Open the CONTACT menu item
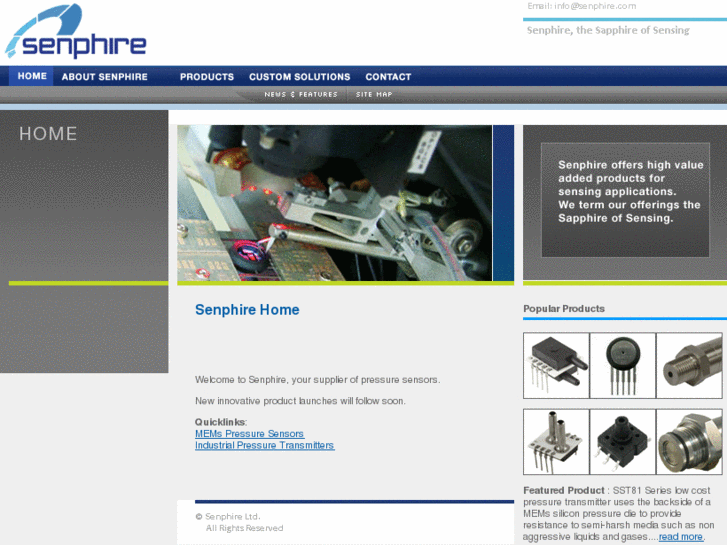 point(388,77)
